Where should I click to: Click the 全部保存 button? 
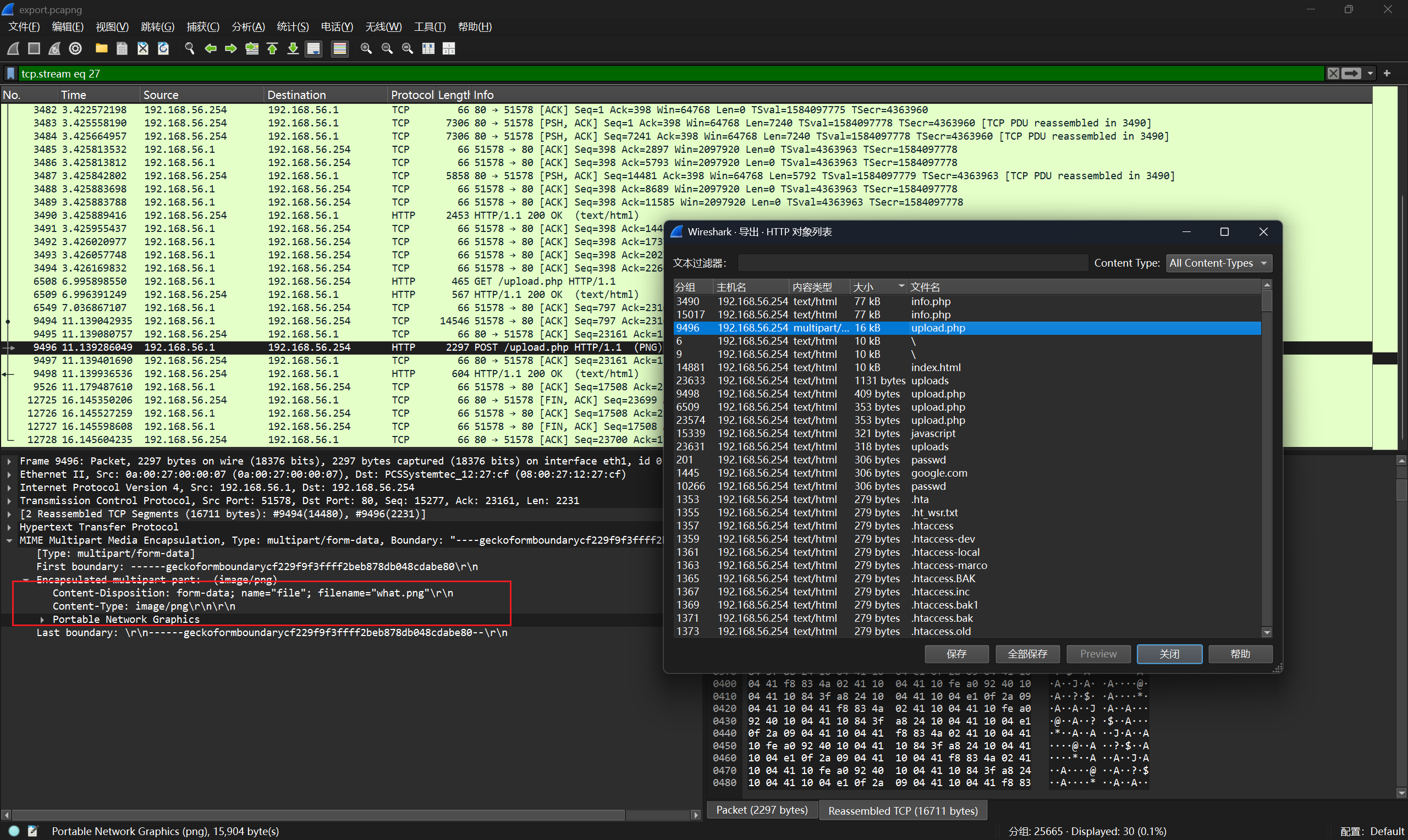1027,654
